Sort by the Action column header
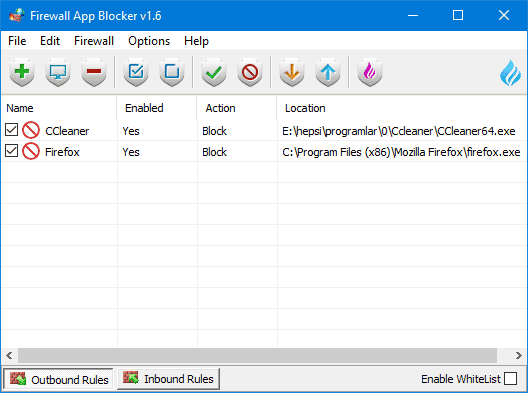The width and height of the screenshot is (528, 393). click(237, 108)
